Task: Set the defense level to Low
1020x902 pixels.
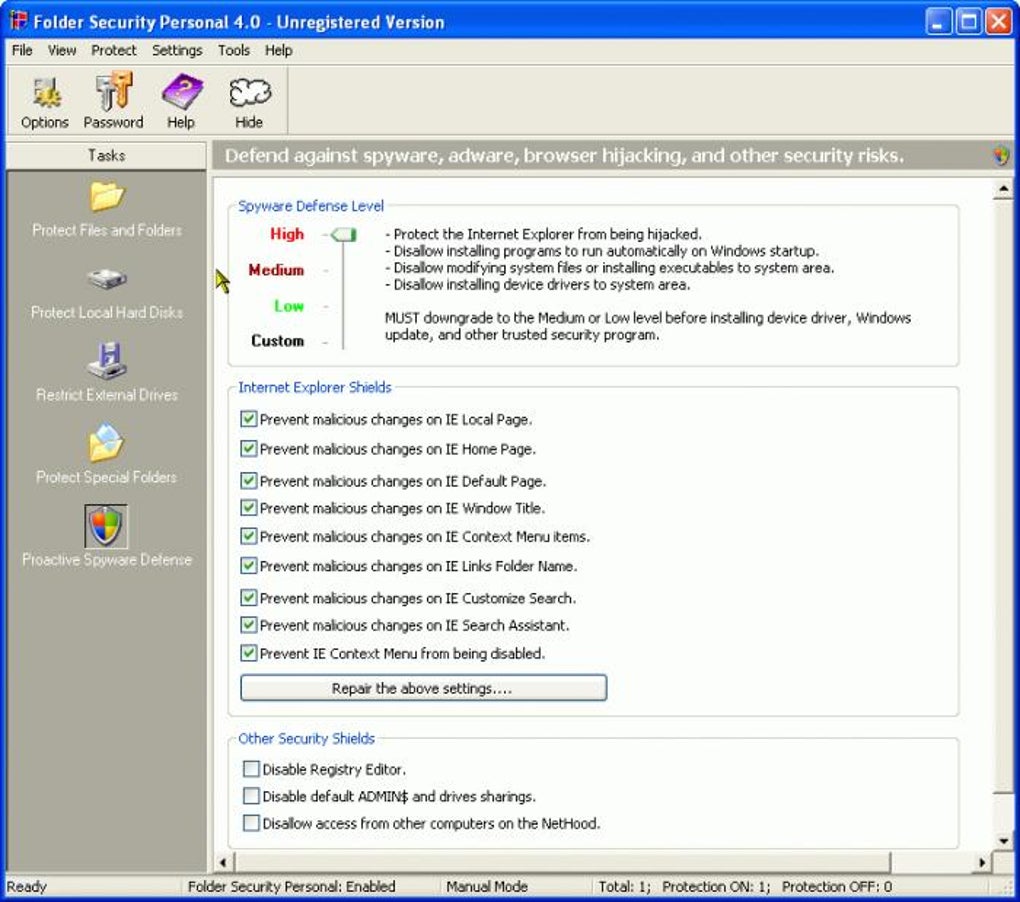Action: tap(289, 306)
